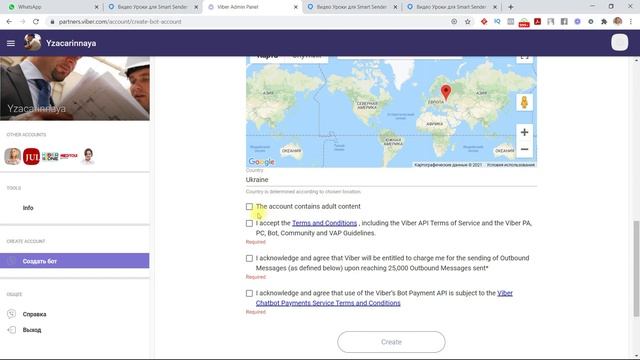
Task: Click the address bar URL
Action: click(120, 22)
